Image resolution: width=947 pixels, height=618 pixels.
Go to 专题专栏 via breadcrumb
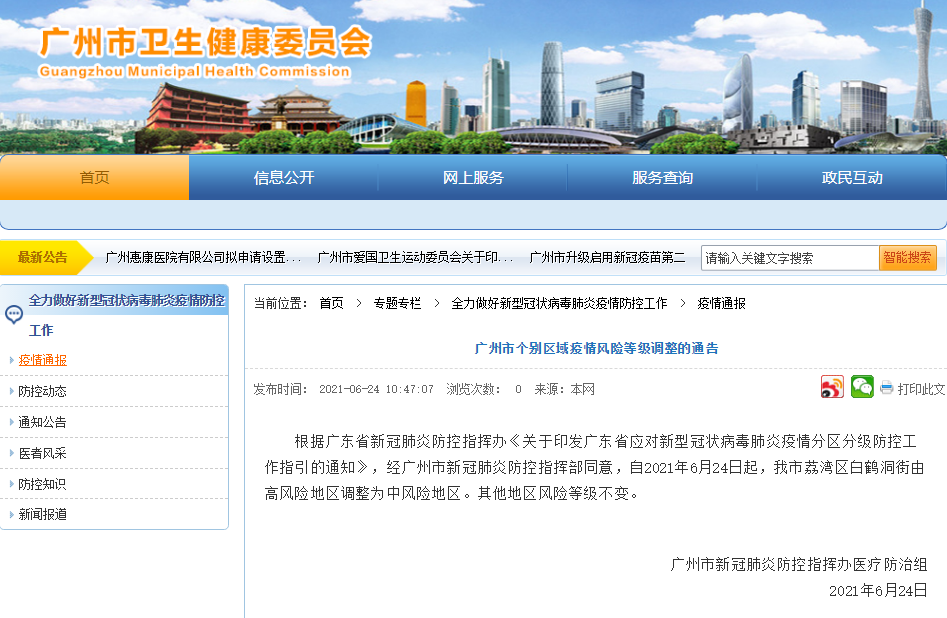click(397, 303)
